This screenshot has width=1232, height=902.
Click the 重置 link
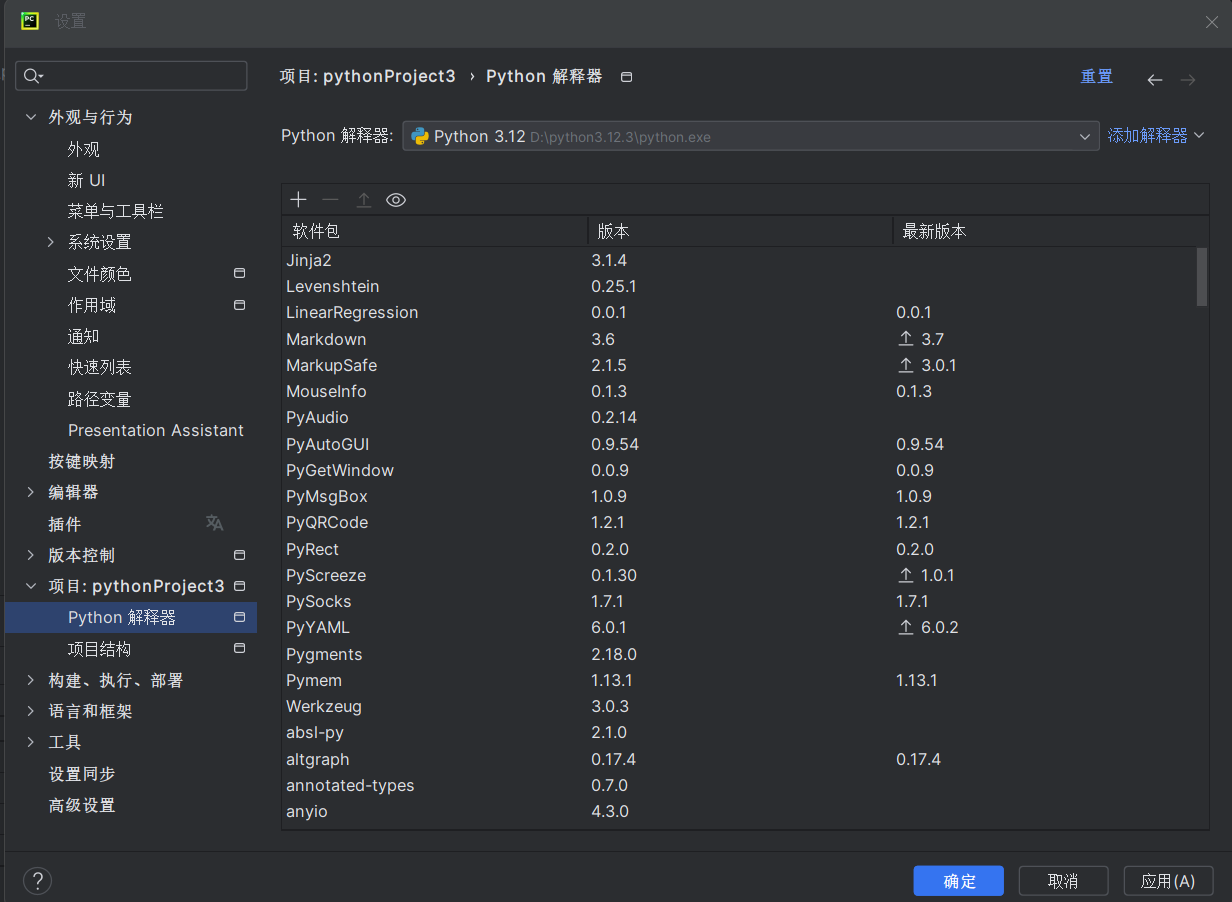coord(1096,77)
